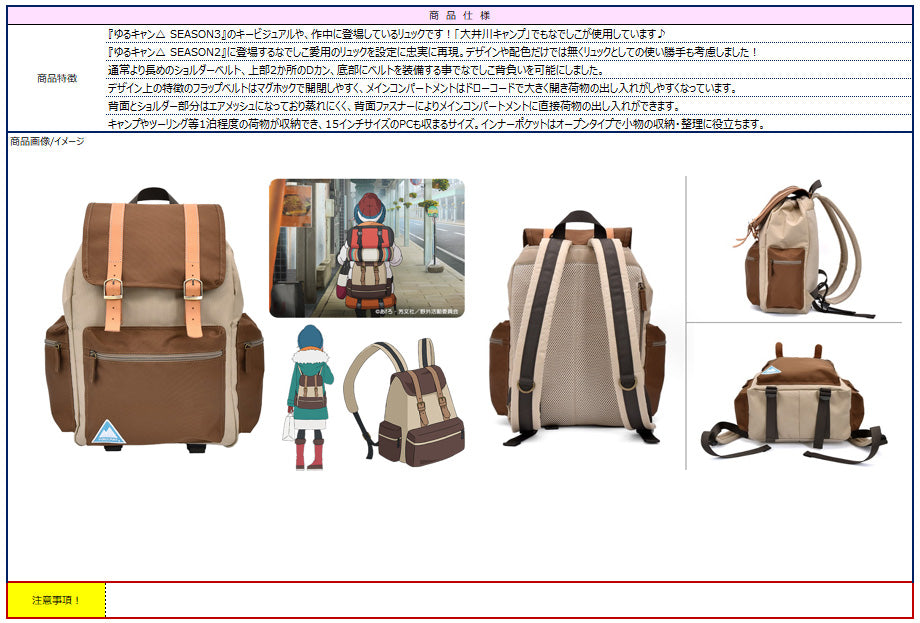920x623 pixels.
Task: Click the back-view photo showing mesh panel
Action: click(x=577, y=328)
